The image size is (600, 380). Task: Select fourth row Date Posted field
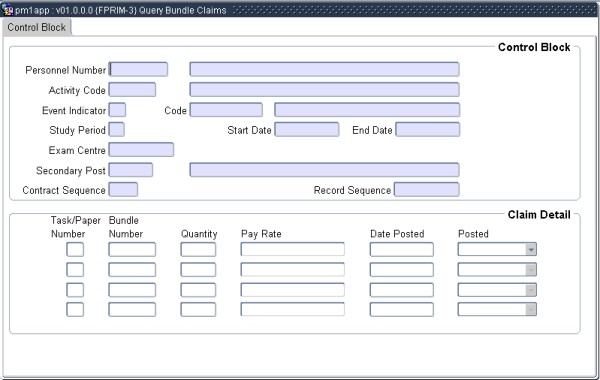402,309
